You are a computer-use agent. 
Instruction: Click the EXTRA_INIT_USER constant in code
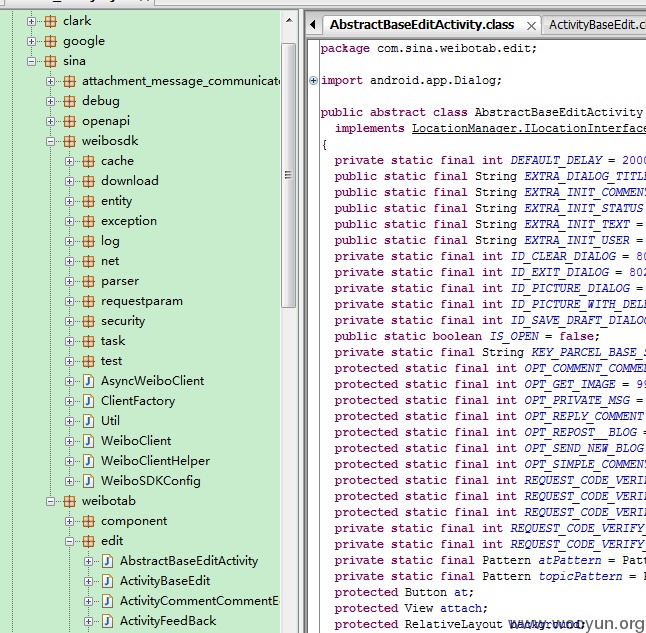577,240
